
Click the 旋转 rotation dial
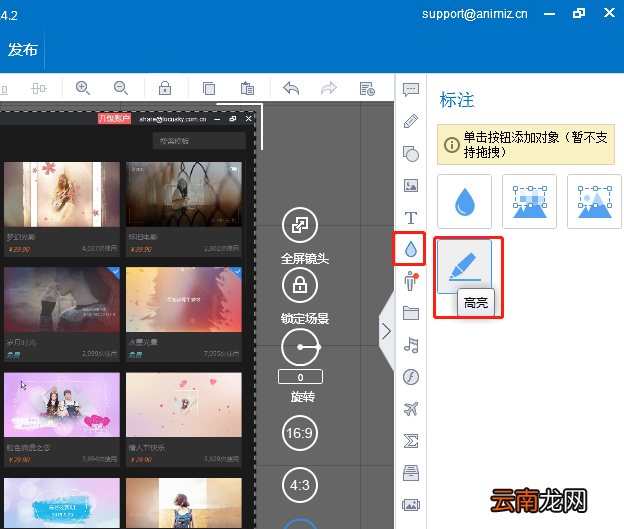point(300,347)
